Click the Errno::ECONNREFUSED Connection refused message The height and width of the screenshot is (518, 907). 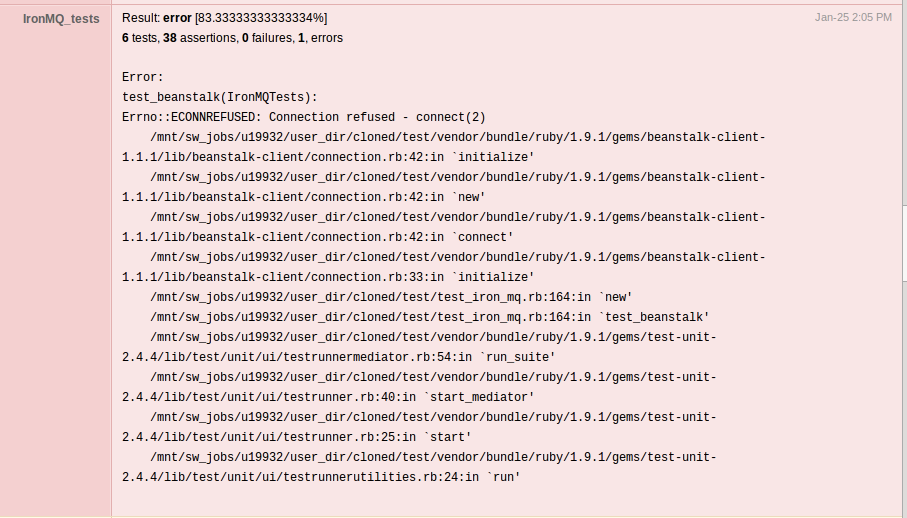pyautogui.click(x=304, y=117)
